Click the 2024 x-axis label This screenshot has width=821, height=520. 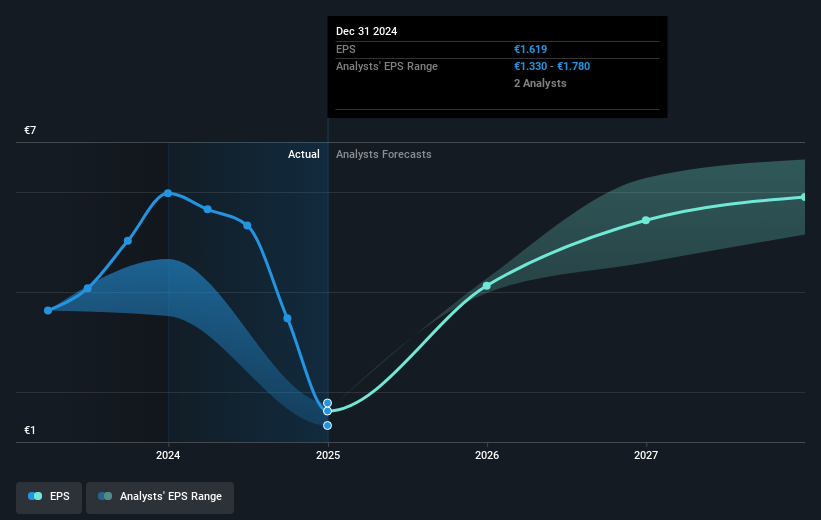coord(168,455)
